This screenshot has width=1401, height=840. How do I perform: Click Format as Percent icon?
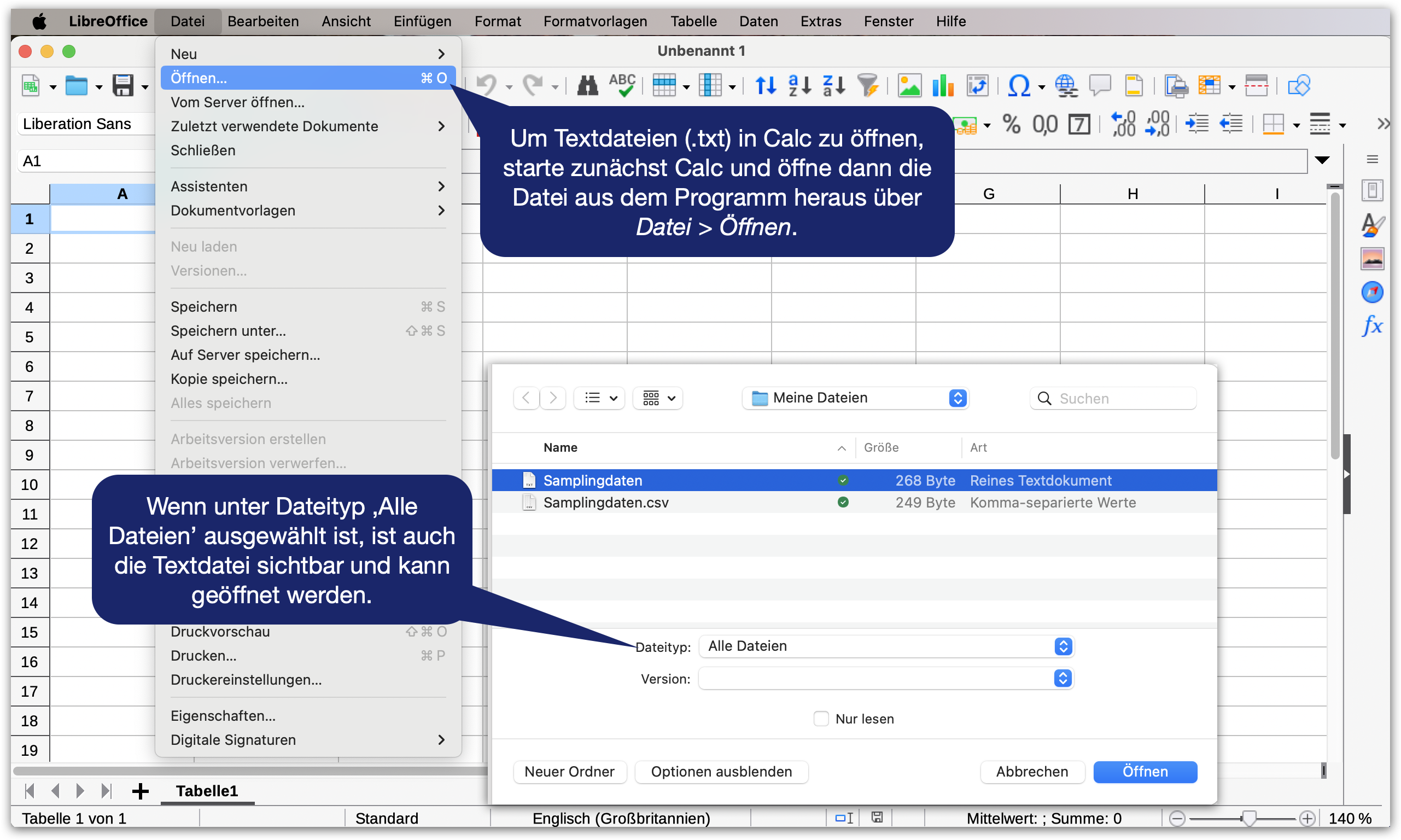coord(1011,124)
